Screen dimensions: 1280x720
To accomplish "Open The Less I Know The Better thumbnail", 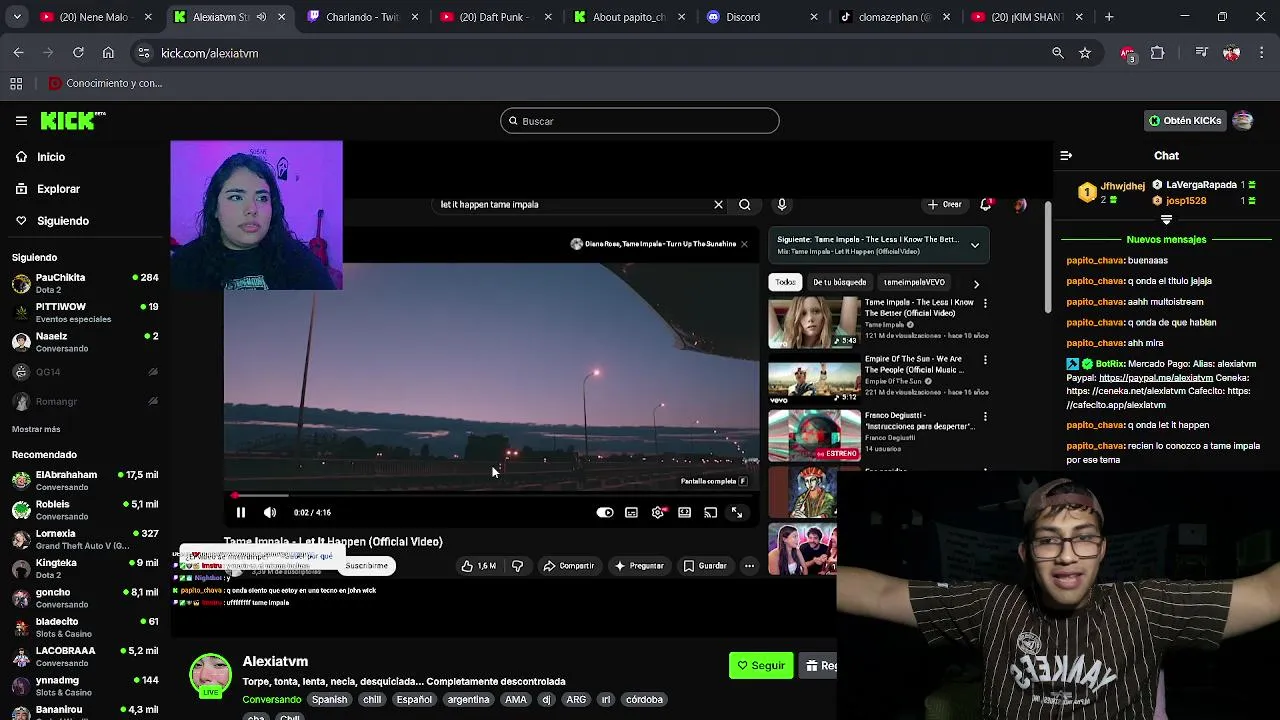I will click(x=814, y=323).
